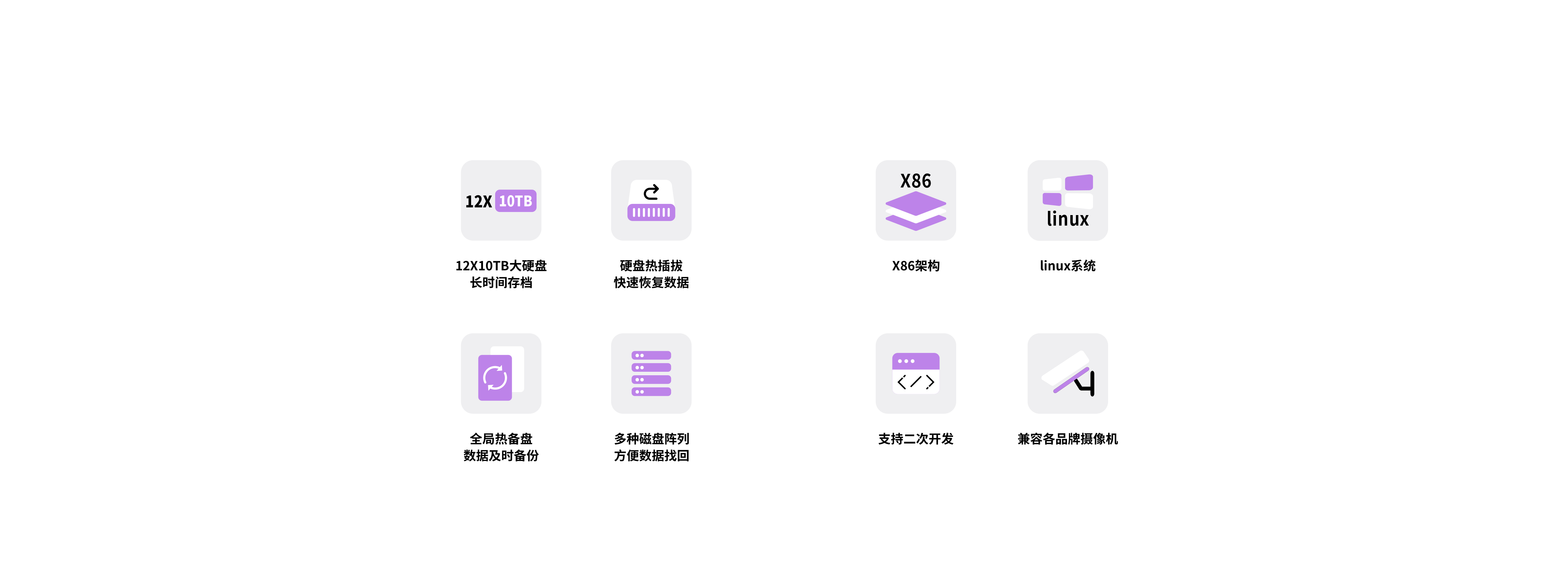Click the text "12X10TB大硬盘"
Image resolution: width=1568 pixels, height=583 pixels.
(501, 266)
